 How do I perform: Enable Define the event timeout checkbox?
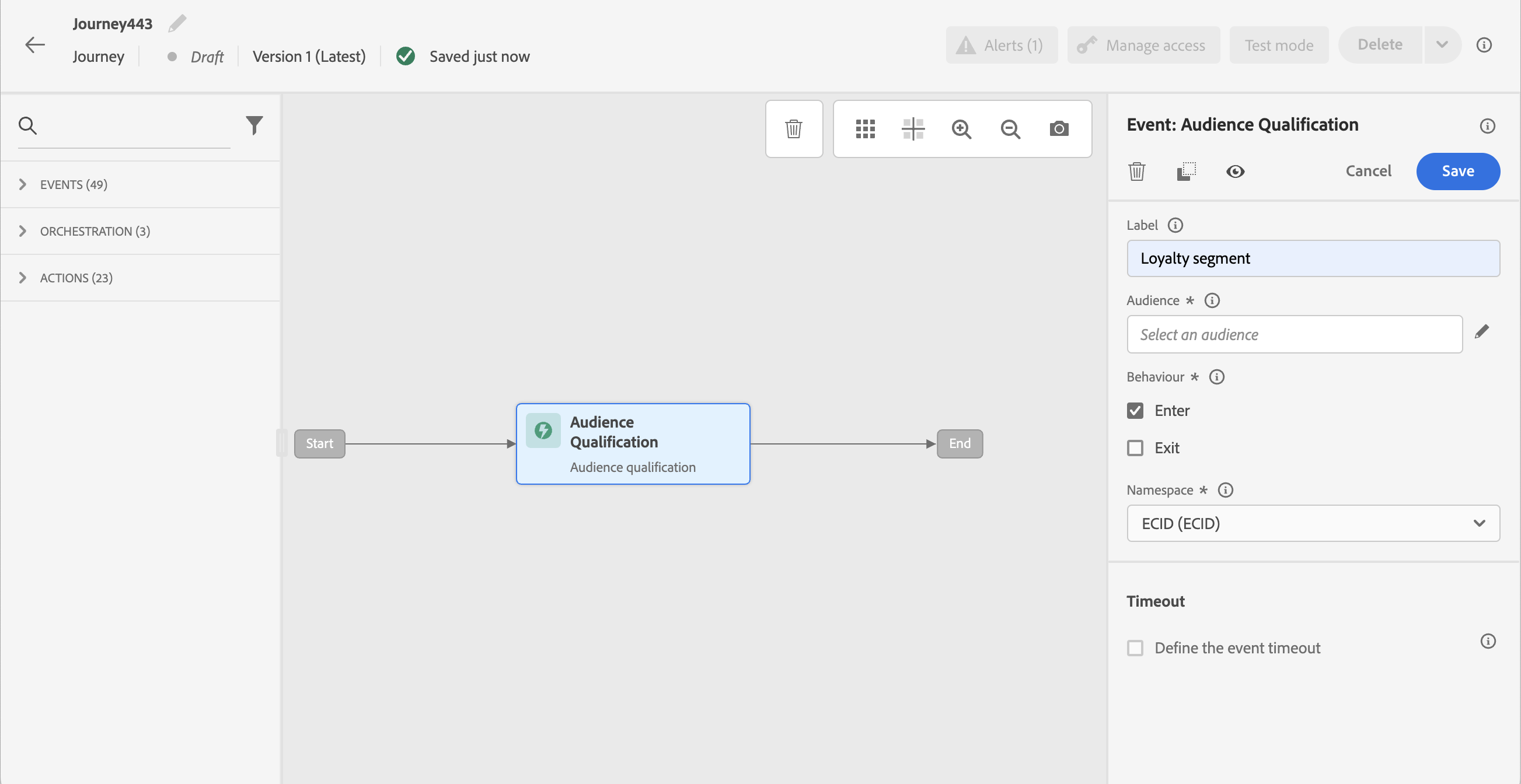click(1135, 647)
